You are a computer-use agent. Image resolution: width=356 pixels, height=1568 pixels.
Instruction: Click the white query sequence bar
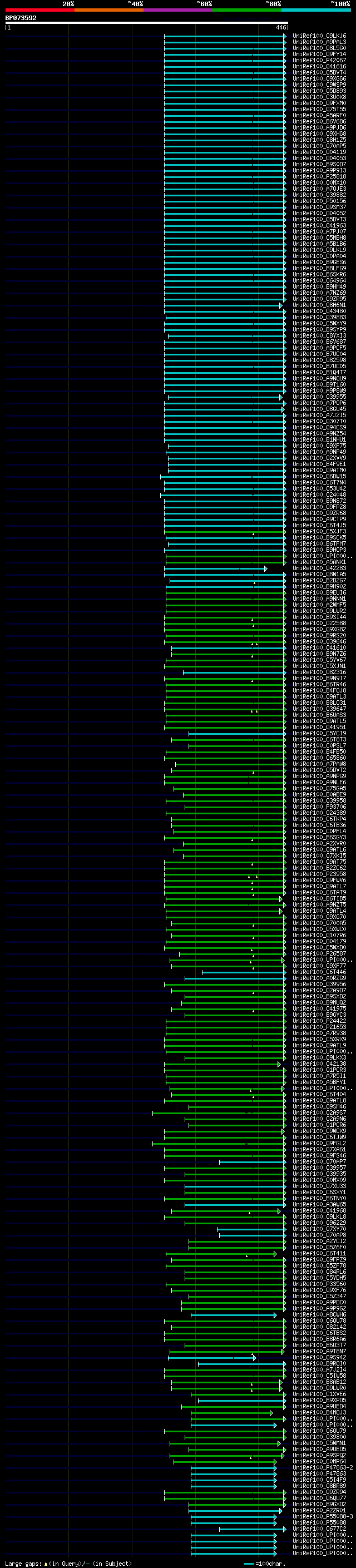(x=147, y=23)
